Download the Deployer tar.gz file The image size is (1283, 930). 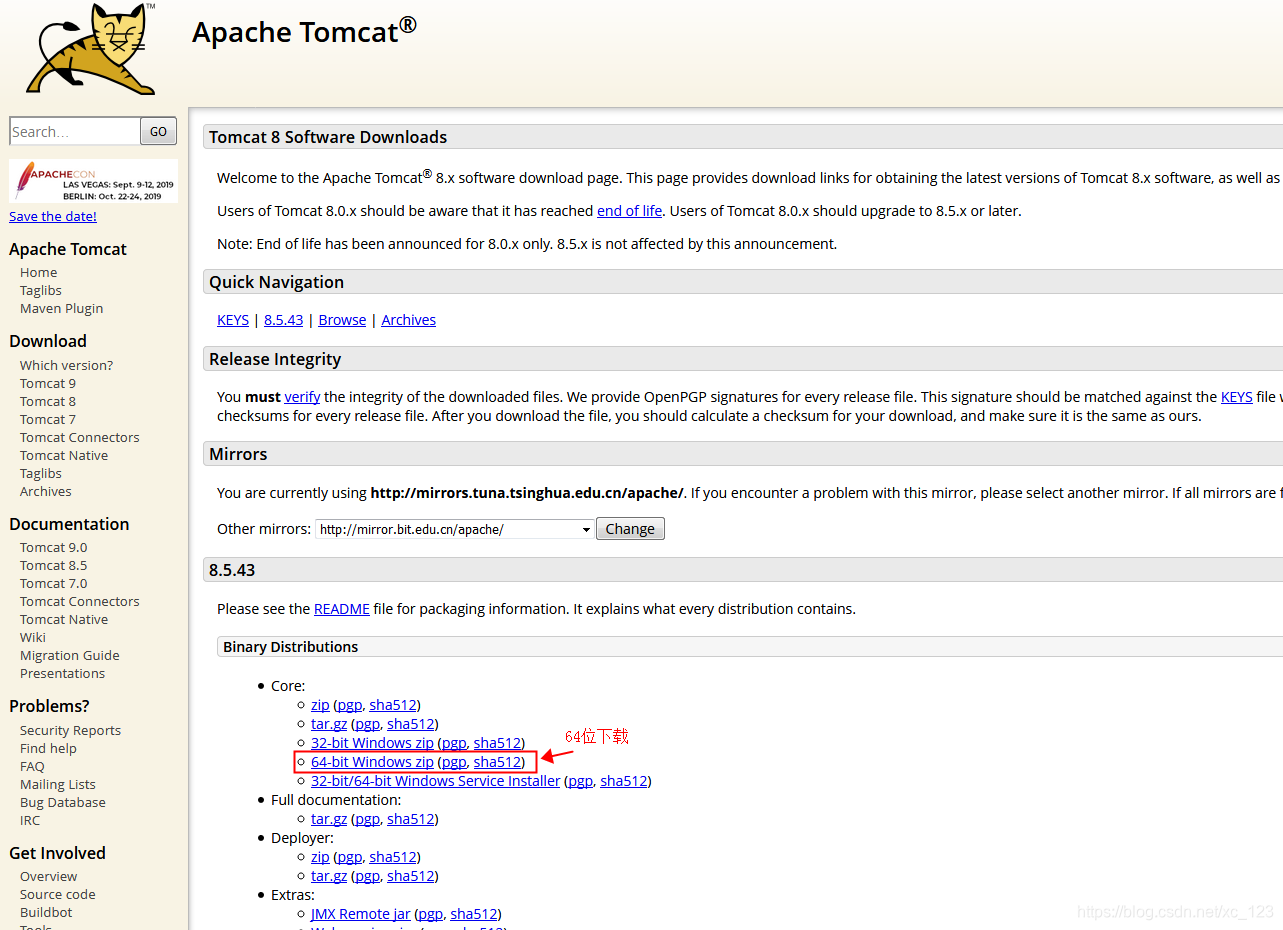click(x=329, y=876)
